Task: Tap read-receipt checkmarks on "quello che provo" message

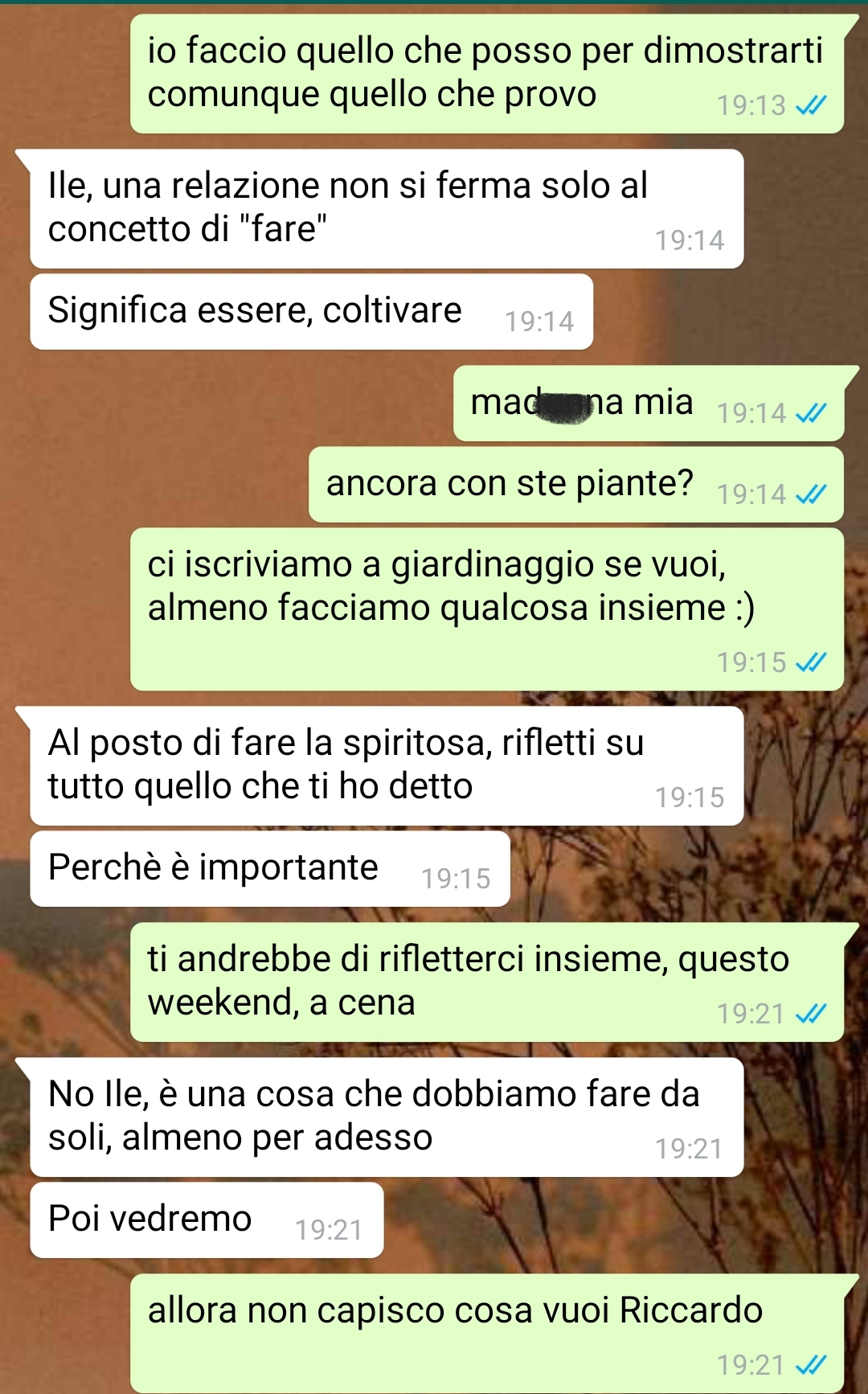Action: pyautogui.click(x=810, y=105)
